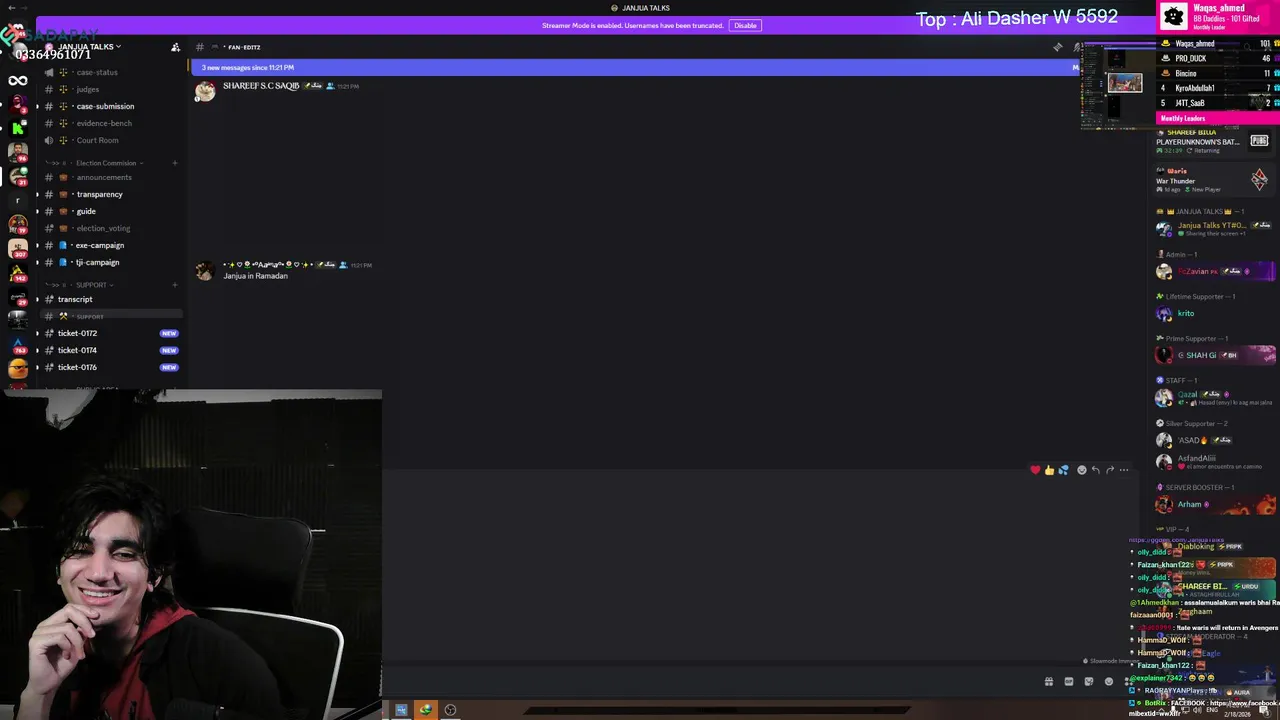1280x720 pixels.
Task: Open the ticket-0172 channel
Action: 77,333
